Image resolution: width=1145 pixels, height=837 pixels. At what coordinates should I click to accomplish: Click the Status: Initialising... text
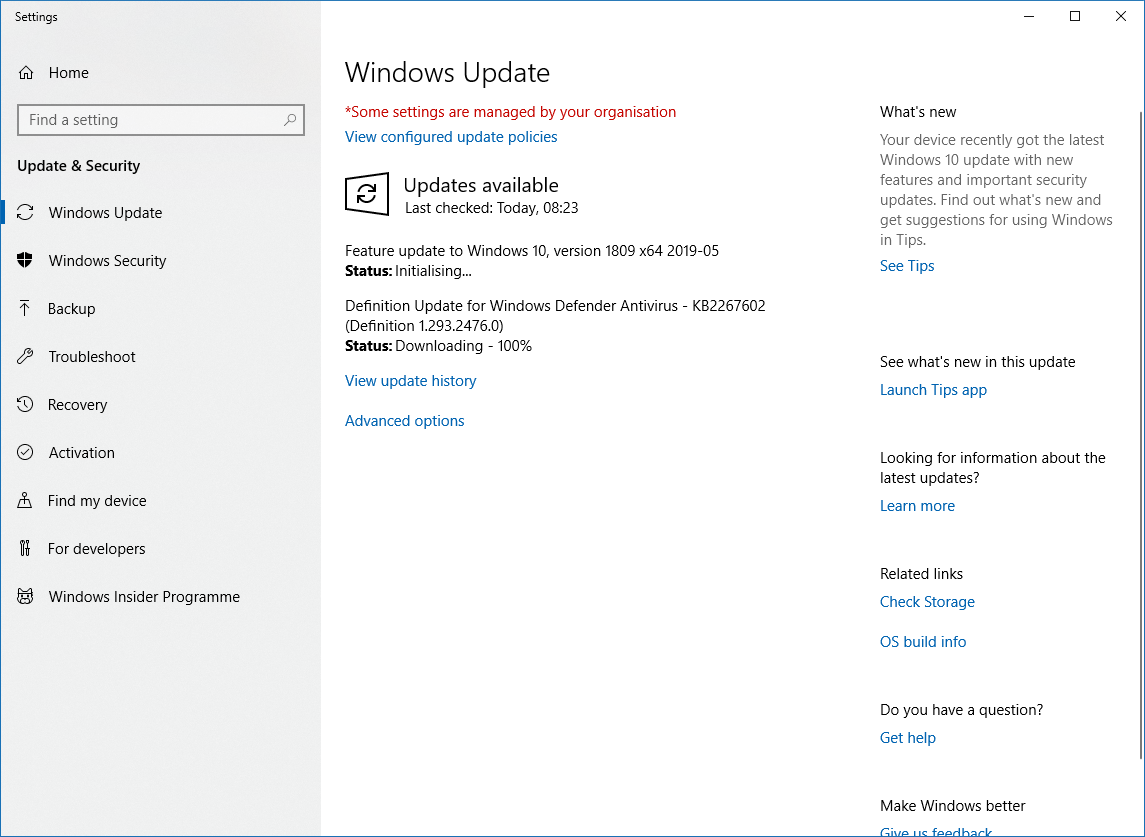[x=408, y=271]
